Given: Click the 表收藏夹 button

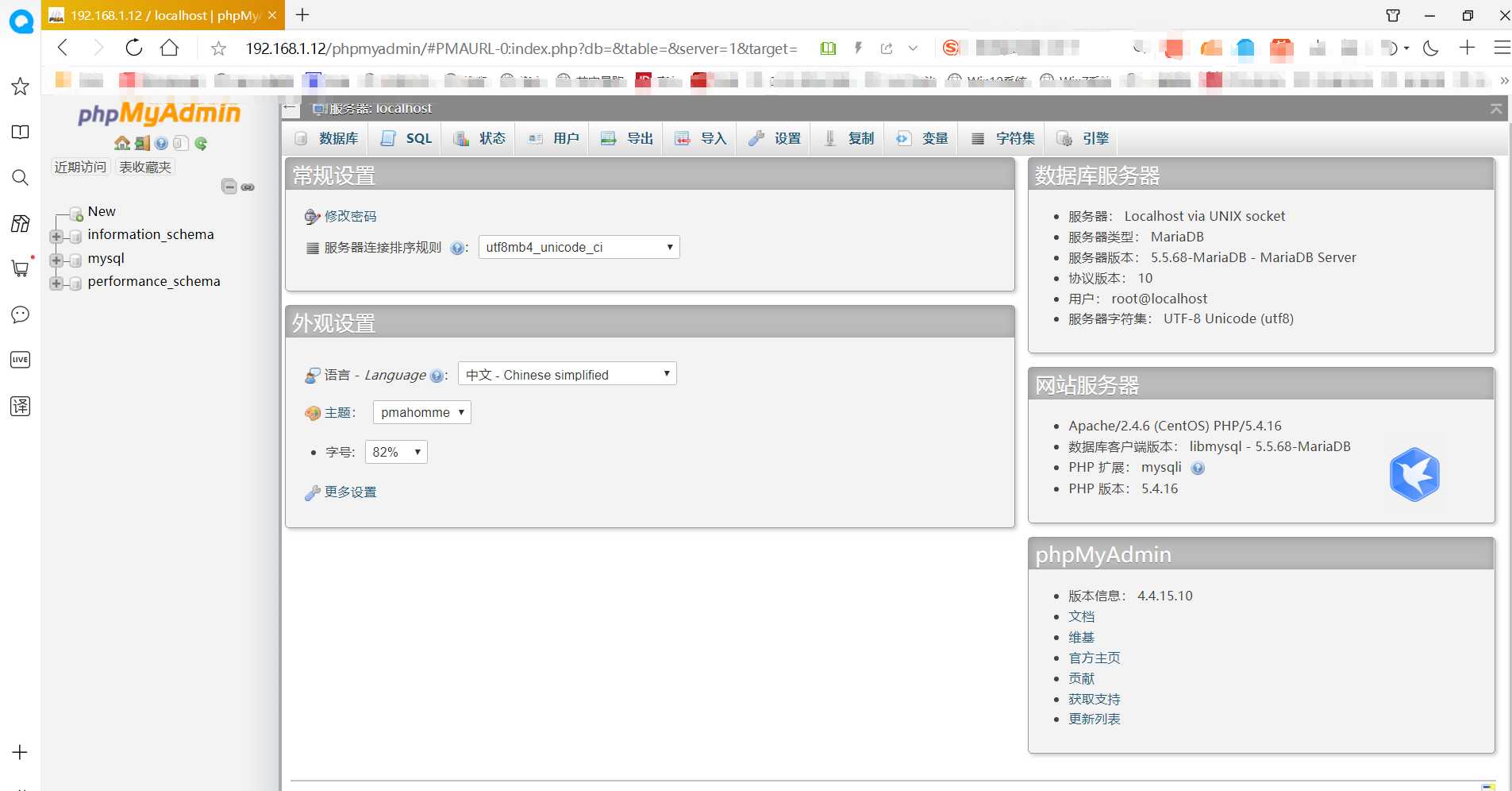Looking at the screenshot, I should 145,167.
